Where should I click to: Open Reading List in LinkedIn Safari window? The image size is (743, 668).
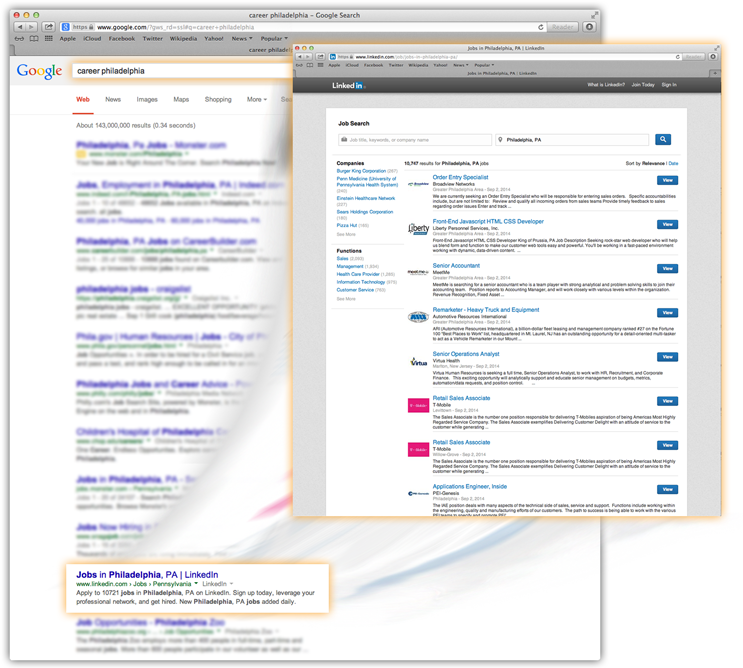[299, 65]
